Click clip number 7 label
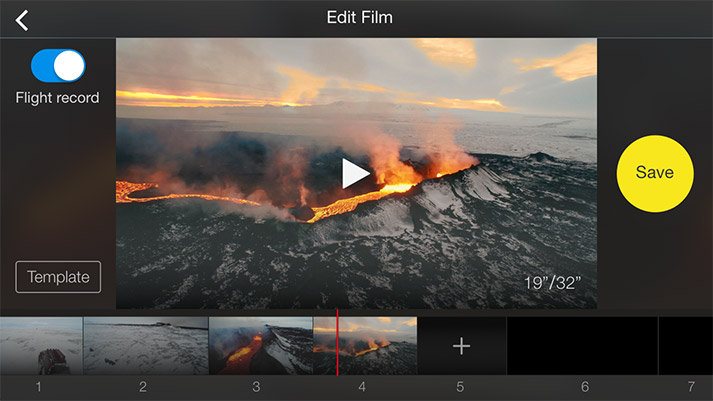This screenshot has height=401, width=713. point(691,387)
